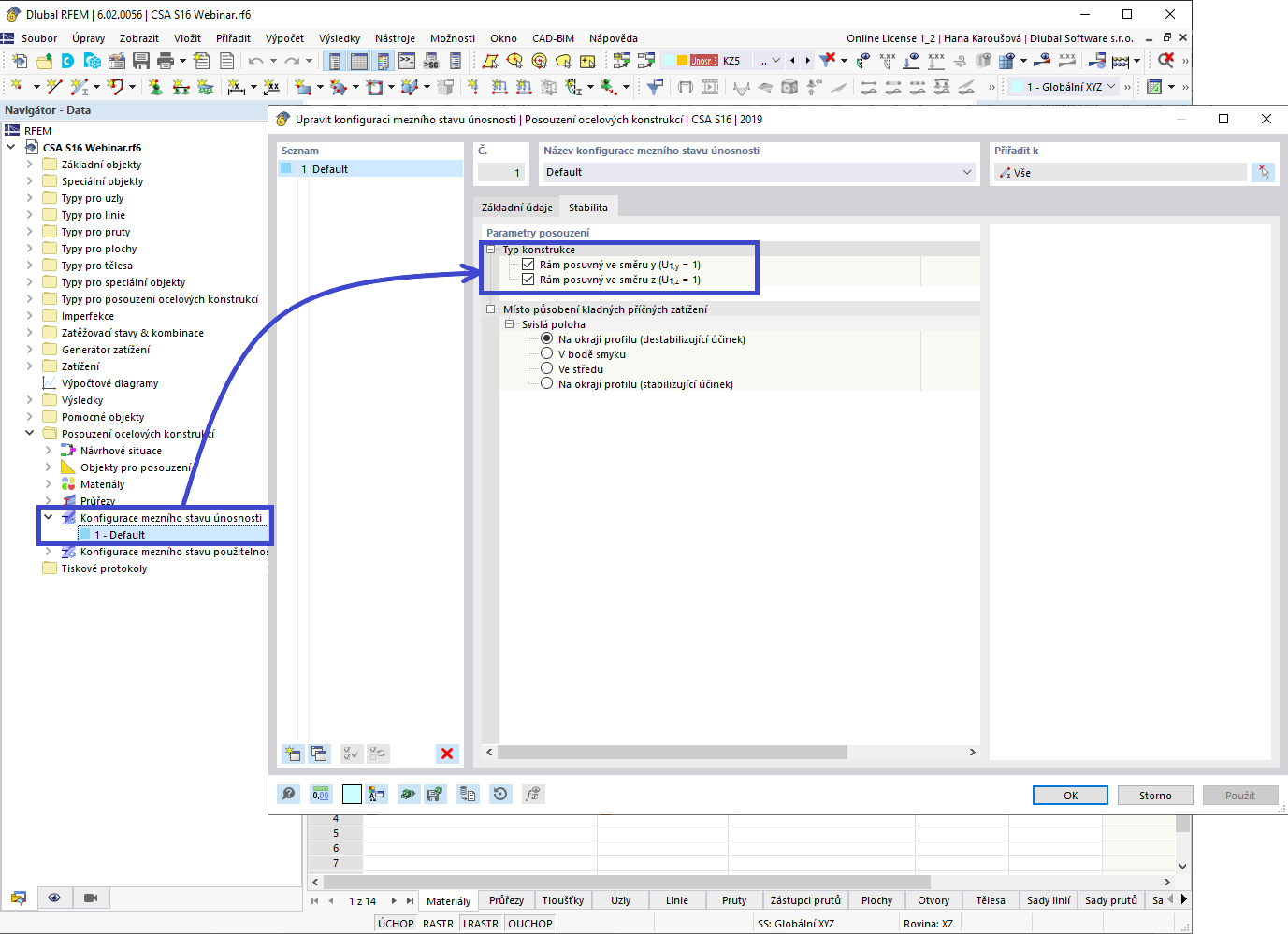1288x934 pixels.
Task: Expand the Základní objekty tree node
Action: pyautogui.click(x=29, y=165)
